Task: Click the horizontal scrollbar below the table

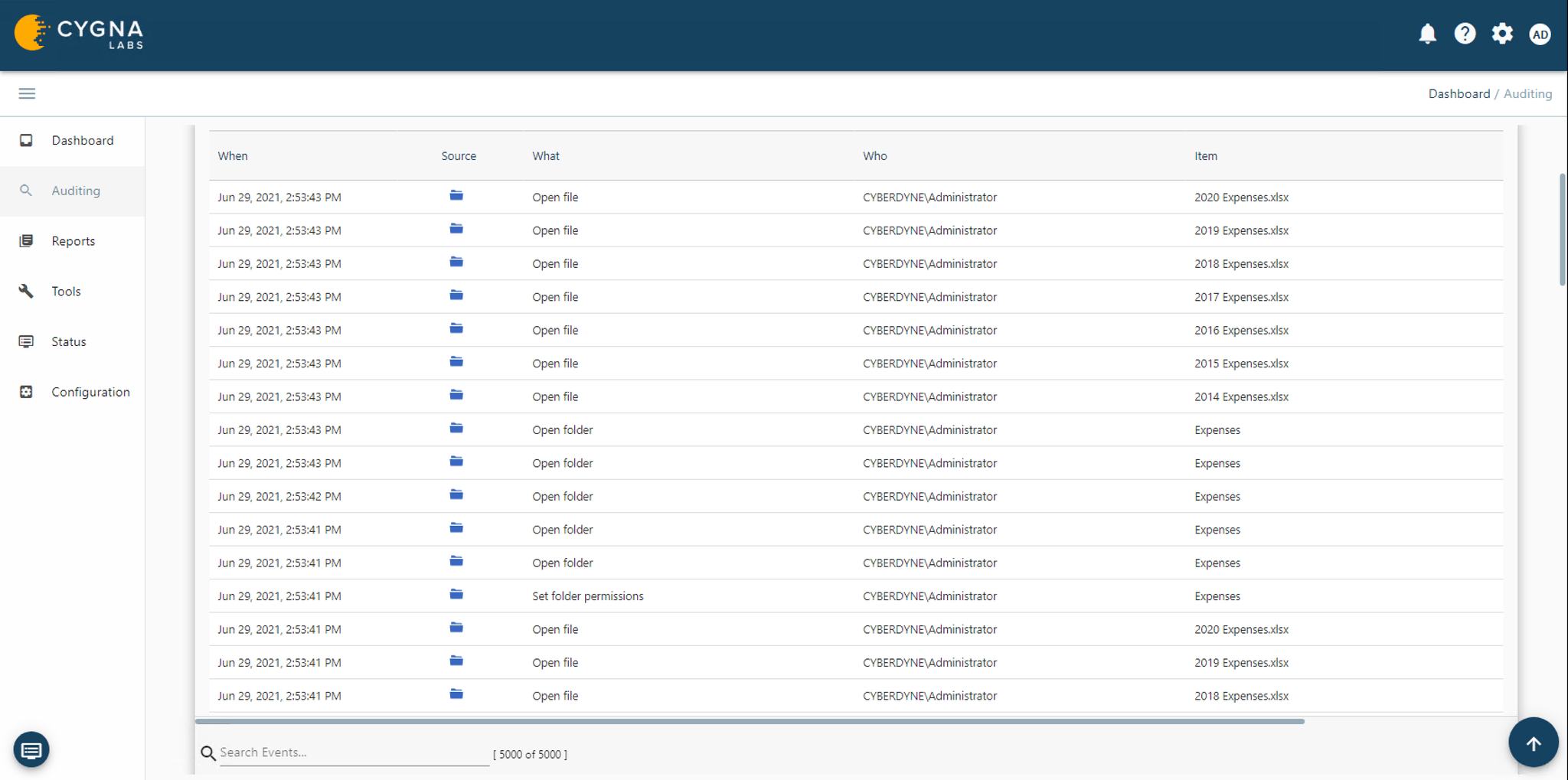Action: [758, 720]
